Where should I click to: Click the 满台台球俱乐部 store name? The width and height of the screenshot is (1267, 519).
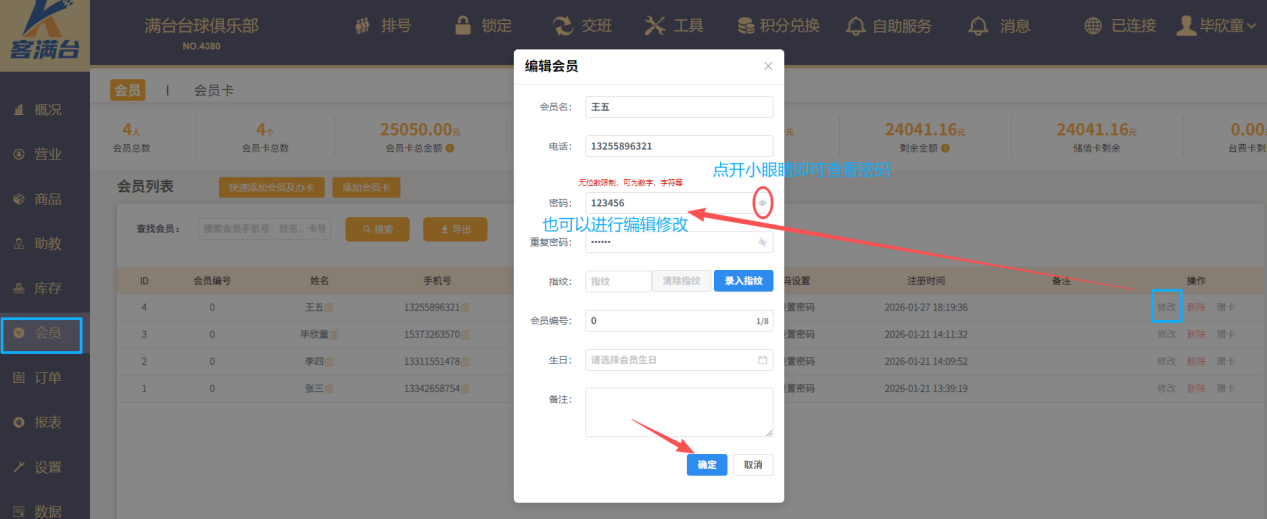tap(201, 25)
